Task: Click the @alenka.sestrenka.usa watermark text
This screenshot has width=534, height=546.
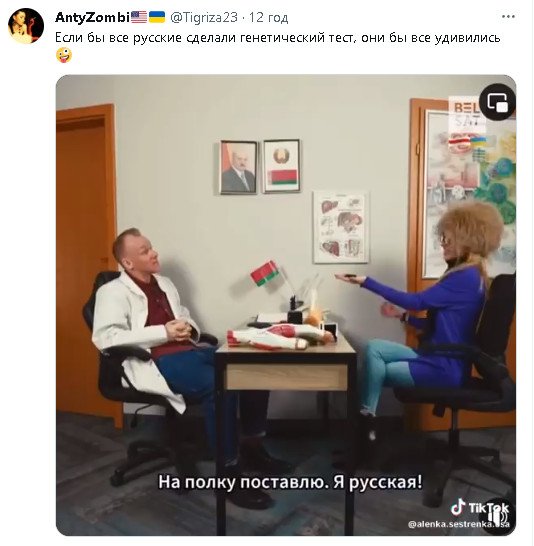Action: [459, 524]
